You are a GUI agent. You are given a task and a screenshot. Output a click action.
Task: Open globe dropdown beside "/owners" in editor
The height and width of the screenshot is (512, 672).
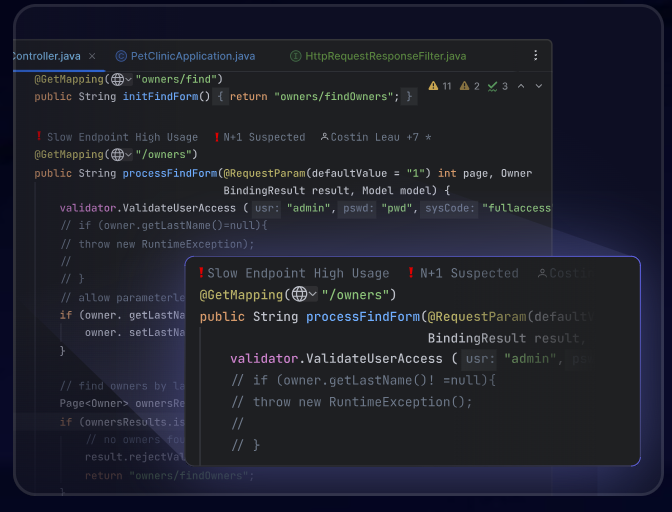pyautogui.click(x=121, y=154)
